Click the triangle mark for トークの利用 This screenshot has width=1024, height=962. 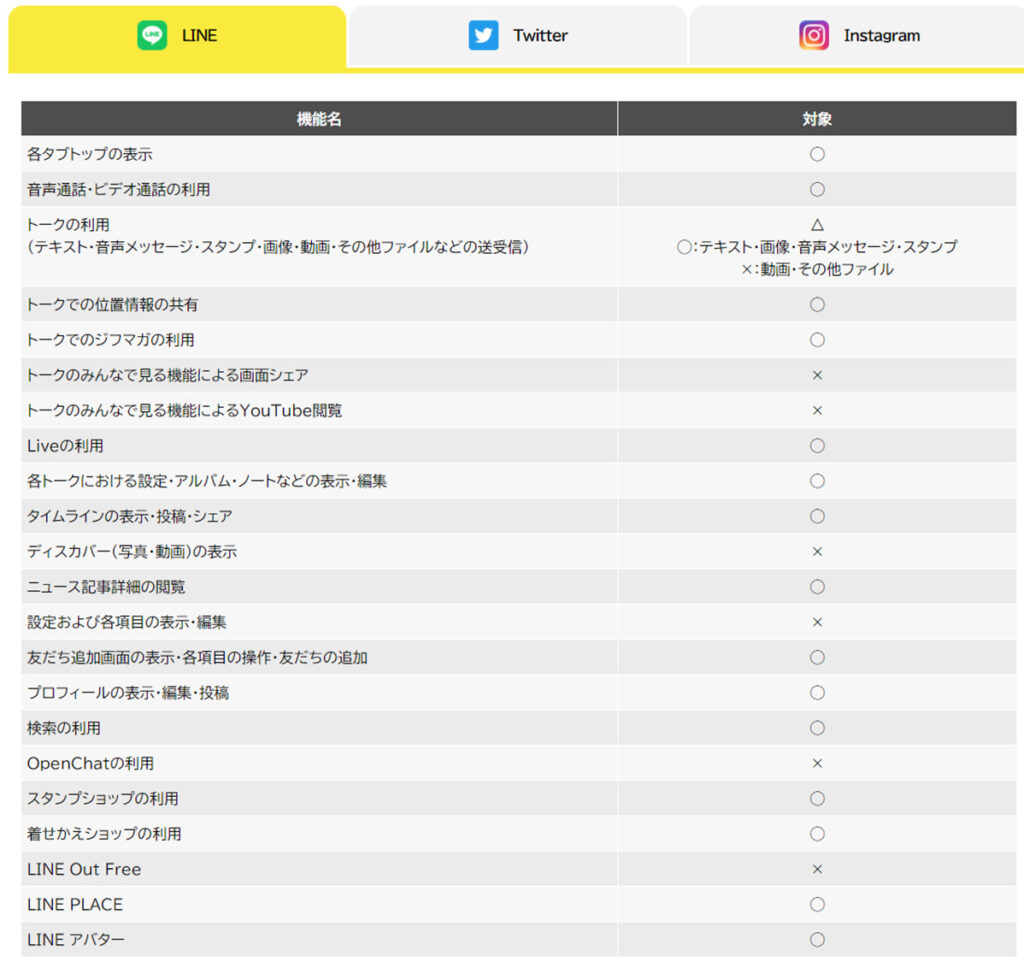point(817,225)
